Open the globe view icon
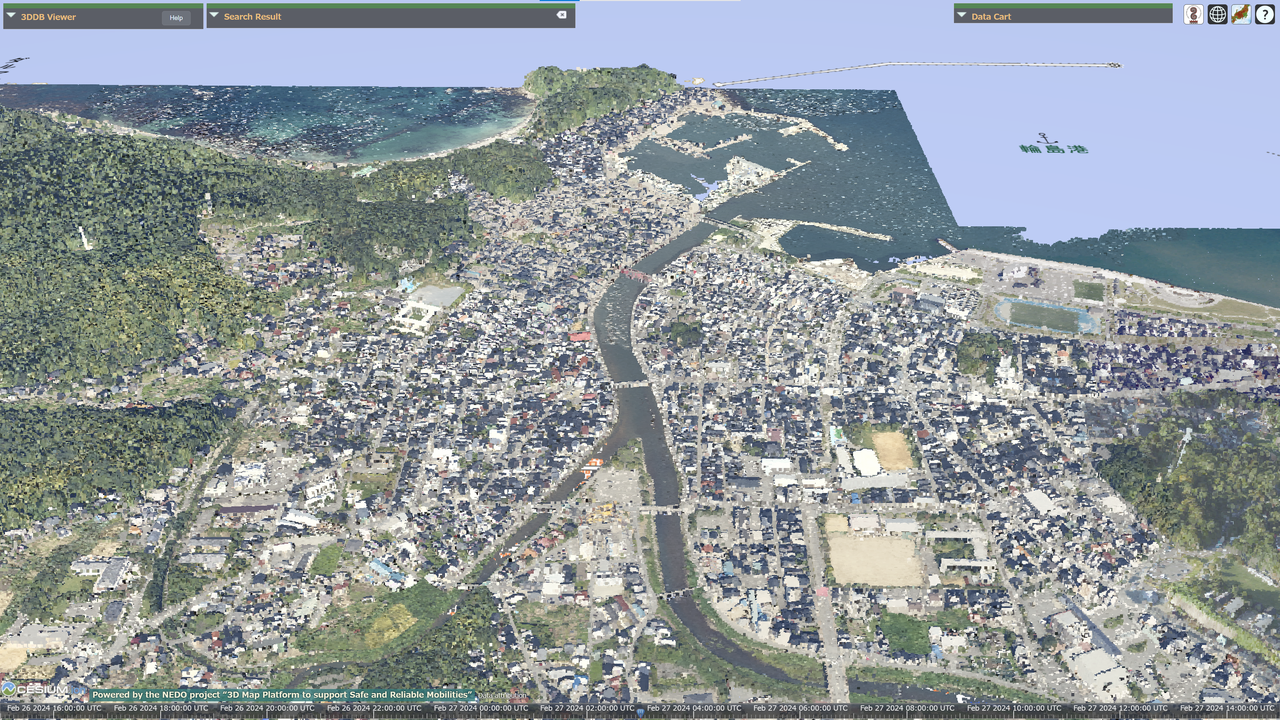The height and width of the screenshot is (720, 1280). click(1217, 14)
